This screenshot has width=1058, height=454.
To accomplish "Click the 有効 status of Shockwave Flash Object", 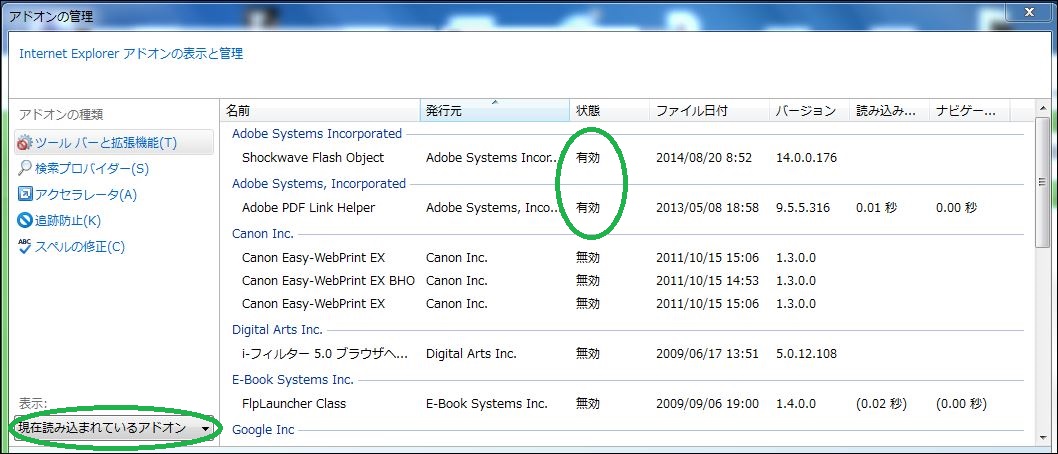I will point(588,158).
